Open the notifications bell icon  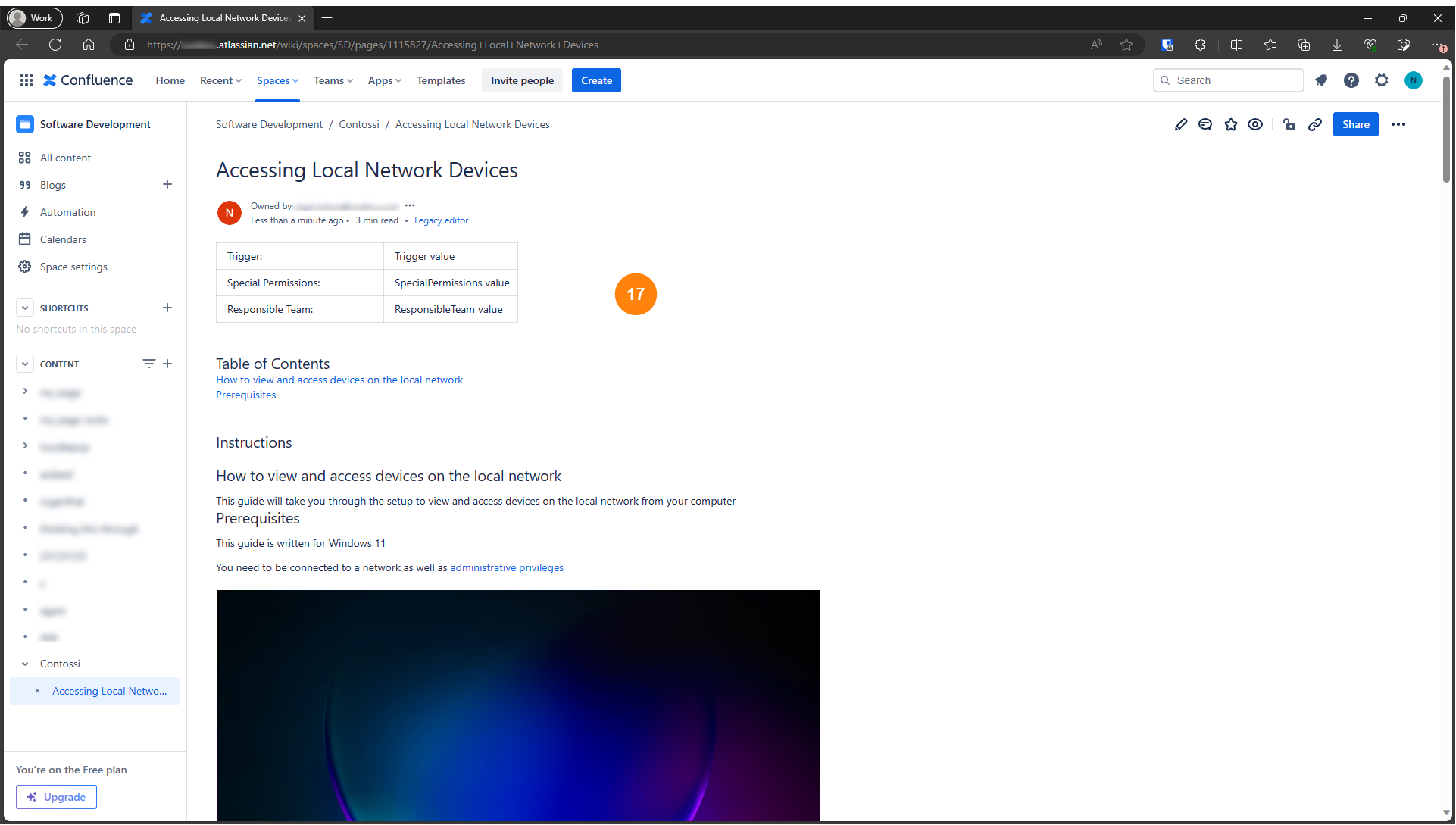1321,80
